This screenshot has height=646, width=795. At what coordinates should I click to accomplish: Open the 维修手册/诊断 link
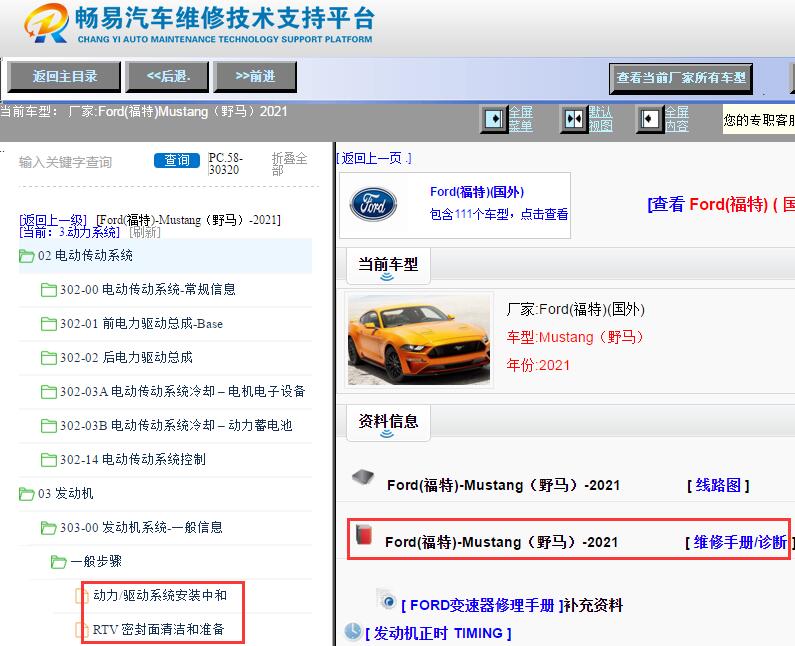click(739, 542)
